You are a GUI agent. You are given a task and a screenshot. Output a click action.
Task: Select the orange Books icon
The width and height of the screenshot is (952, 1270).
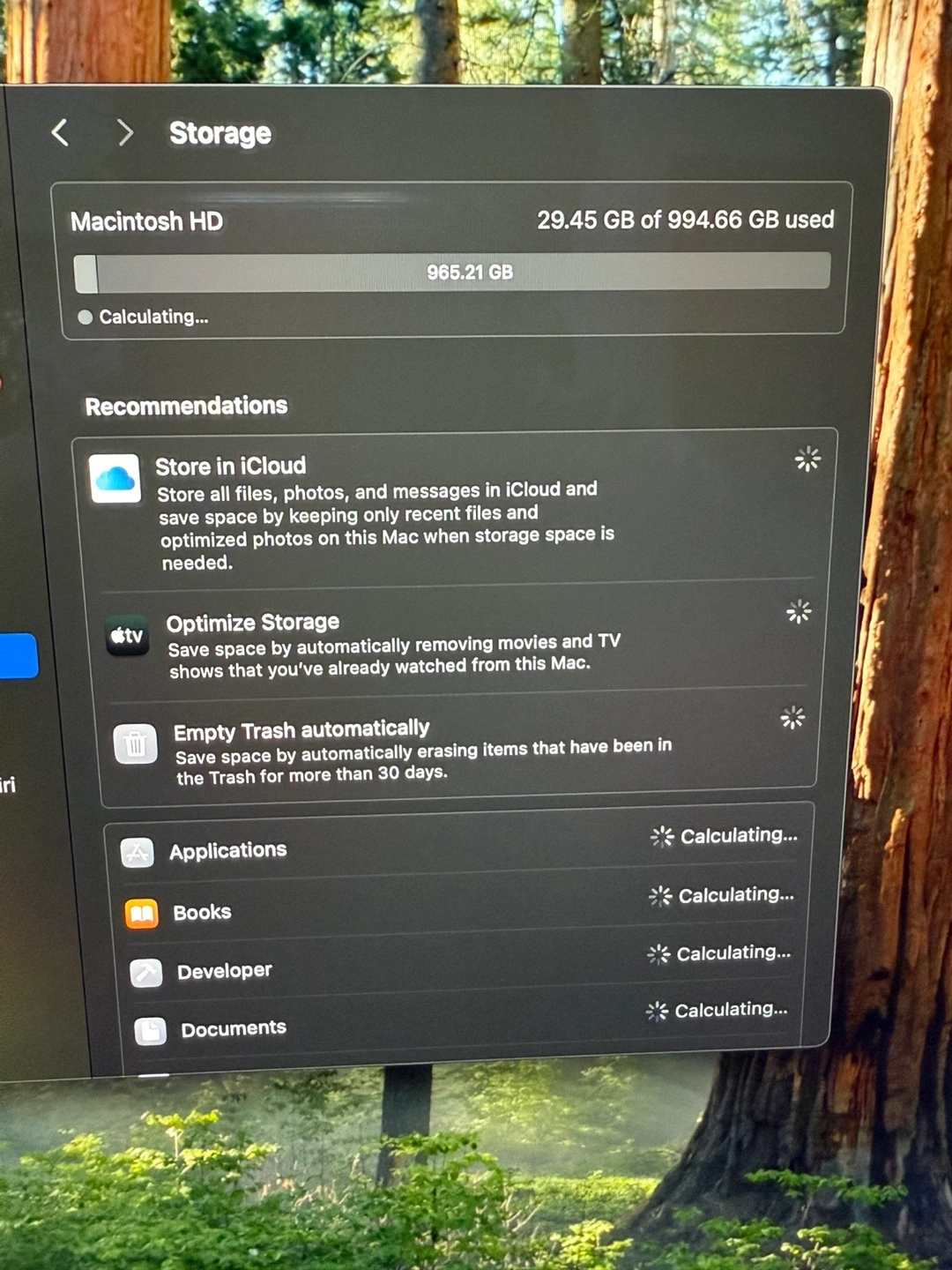pos(142,914)
